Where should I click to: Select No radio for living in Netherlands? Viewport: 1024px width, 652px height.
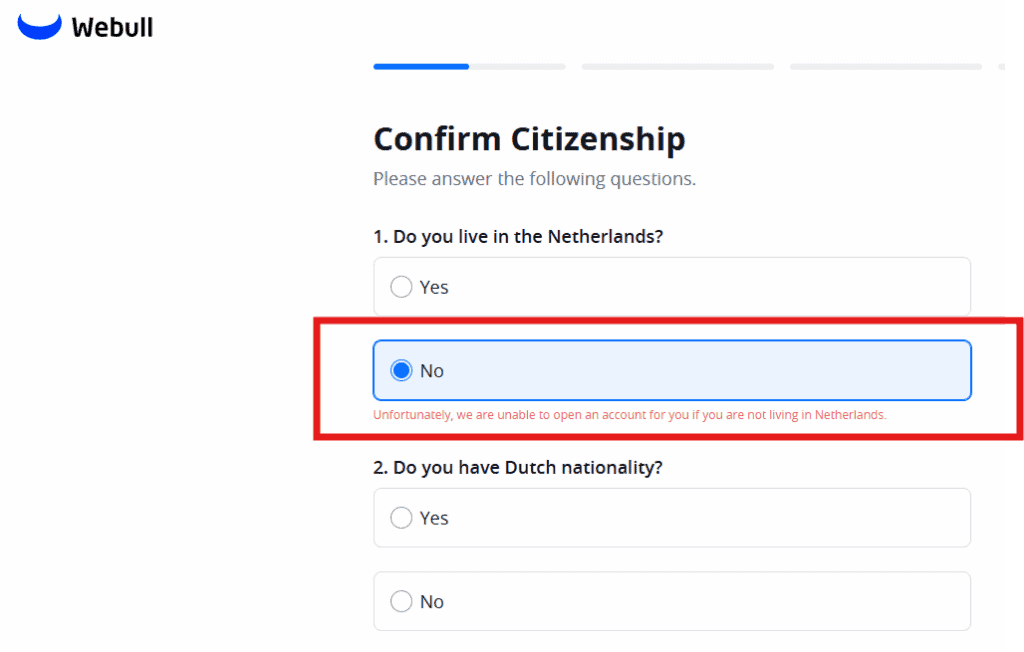tap(401, 370)
